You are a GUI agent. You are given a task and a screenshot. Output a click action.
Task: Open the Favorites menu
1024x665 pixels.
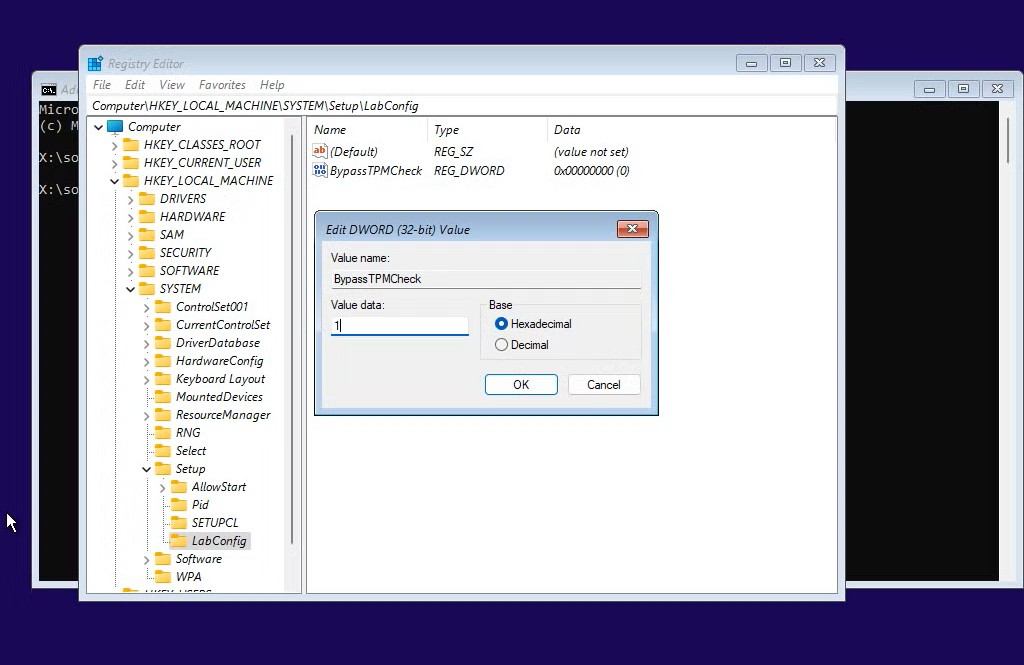click(x=222, y=85)
